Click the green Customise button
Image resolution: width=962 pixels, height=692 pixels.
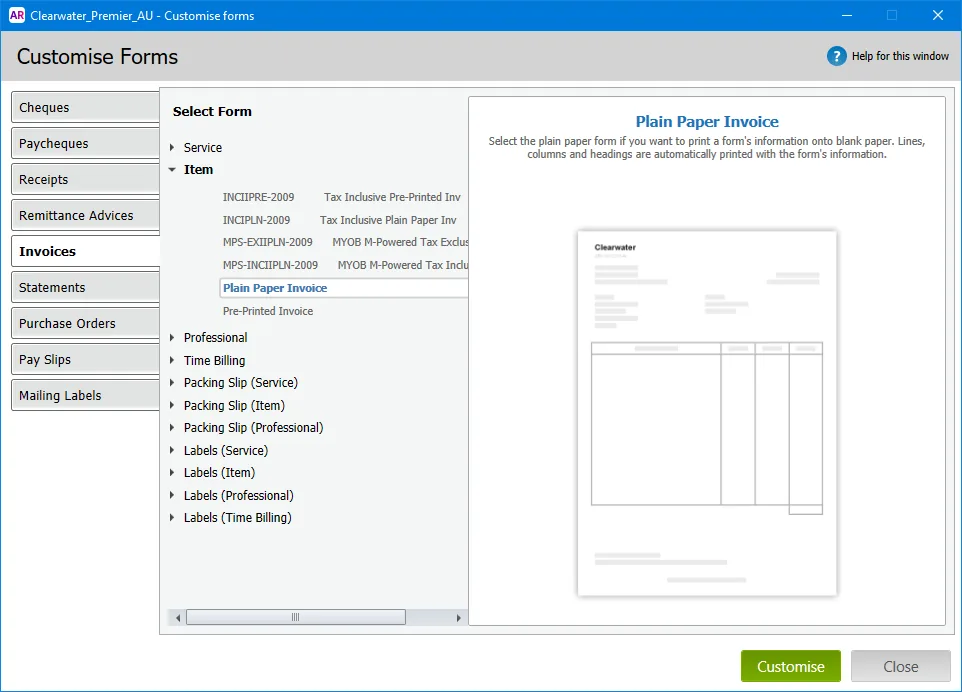click(791, 666)
